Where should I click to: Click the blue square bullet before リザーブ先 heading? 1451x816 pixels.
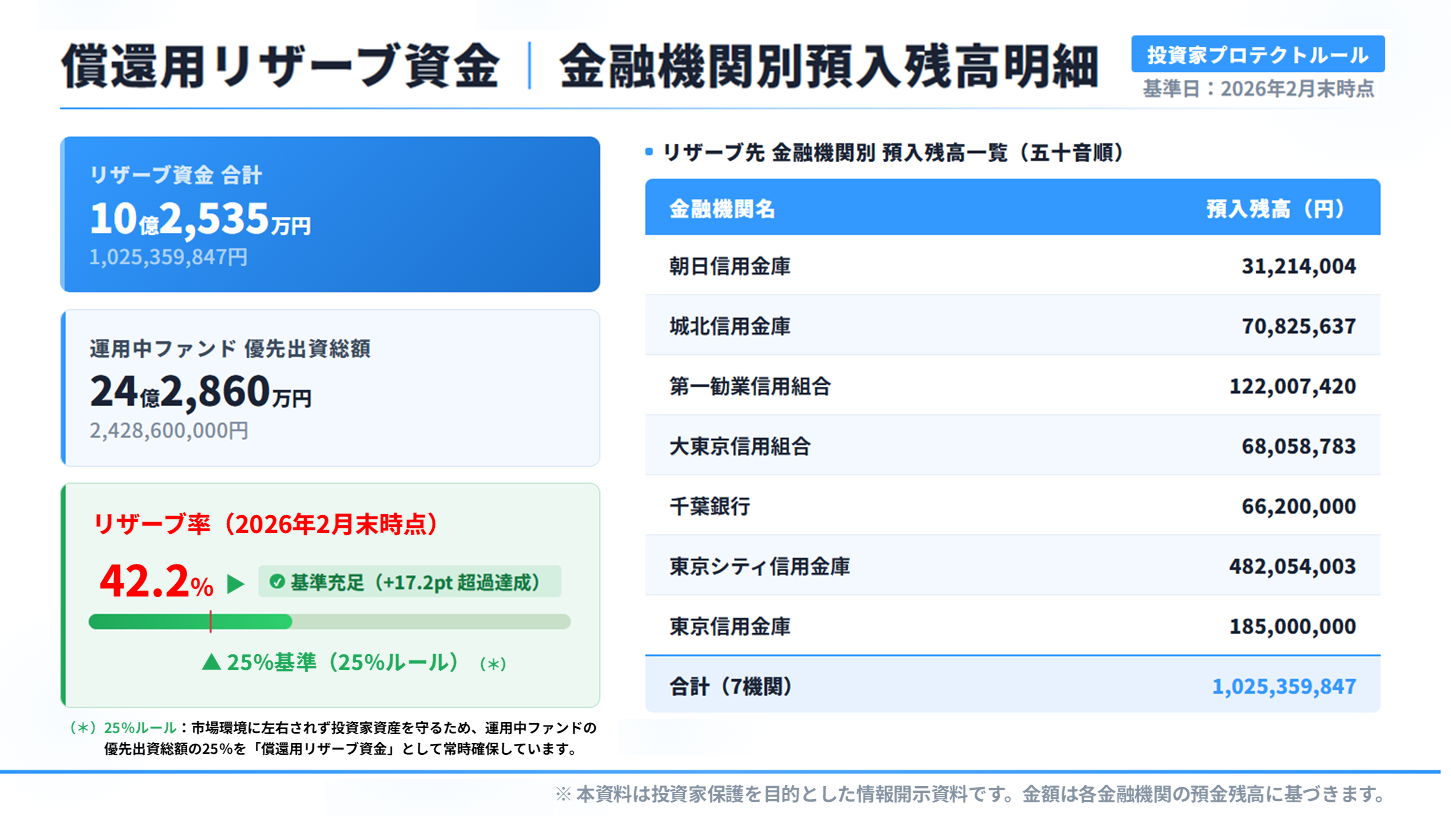pyautogui.click(x=650, y=153)
